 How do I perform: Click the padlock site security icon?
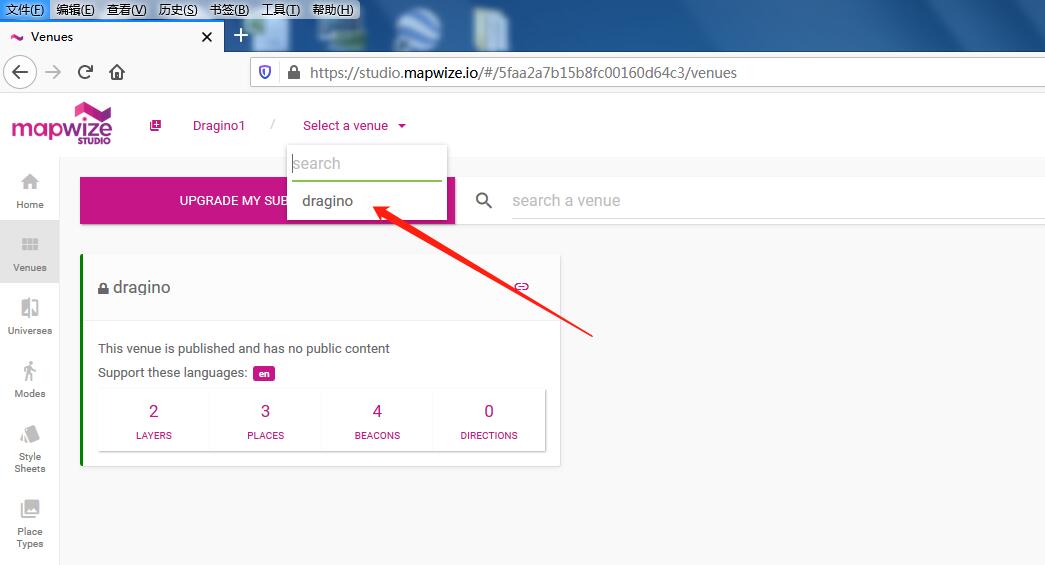(x=294, y=72)
